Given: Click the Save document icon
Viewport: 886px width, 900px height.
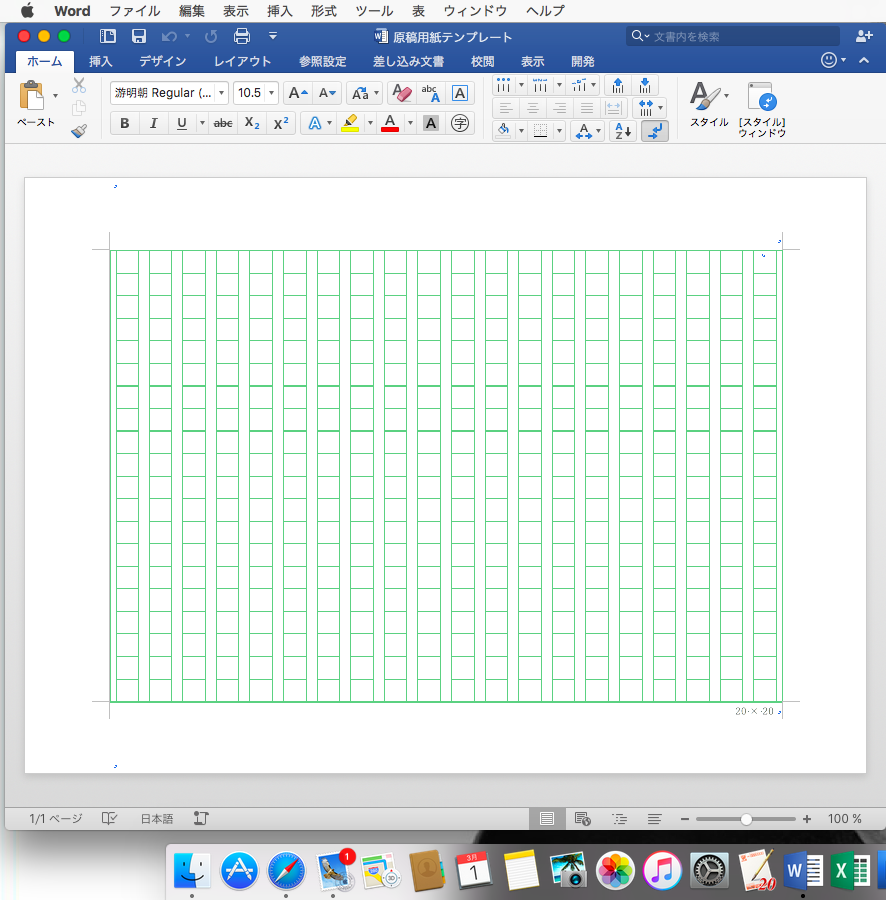Looking at the screenshot, I should click(x=139, y=37).
